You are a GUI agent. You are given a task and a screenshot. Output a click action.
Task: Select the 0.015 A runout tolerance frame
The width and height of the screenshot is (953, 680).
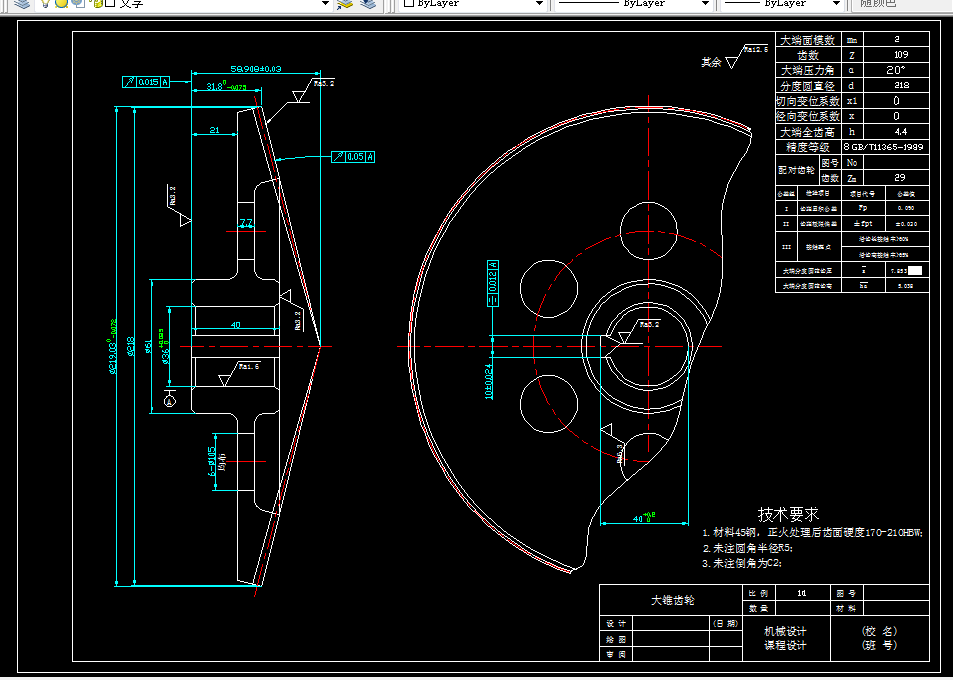pos(146,82)
